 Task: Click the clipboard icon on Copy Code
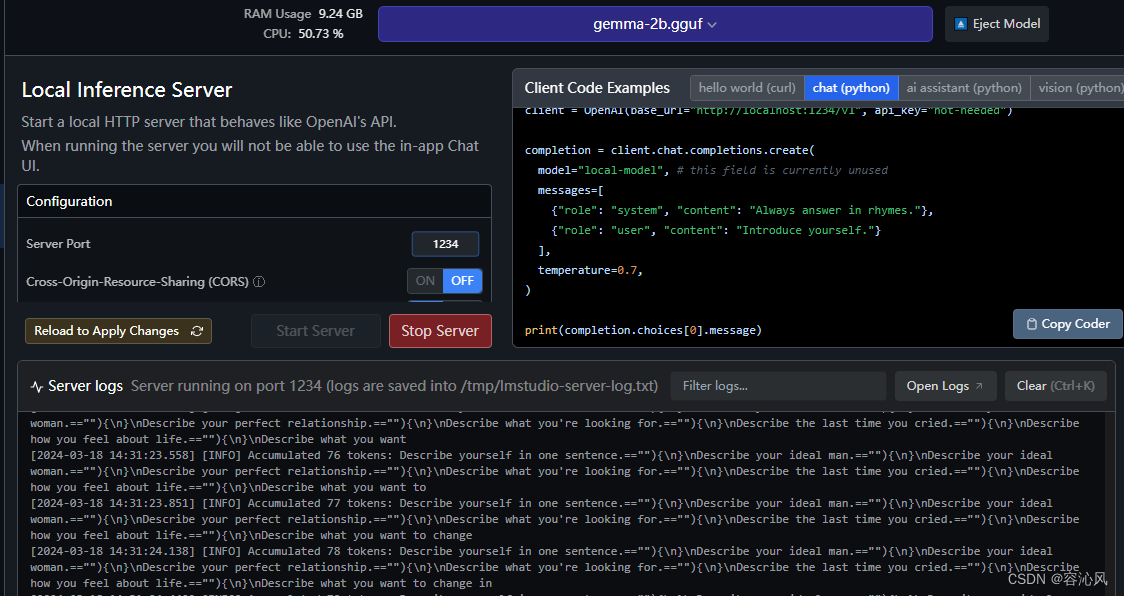pyautogui.click(x=1032, y=324)
